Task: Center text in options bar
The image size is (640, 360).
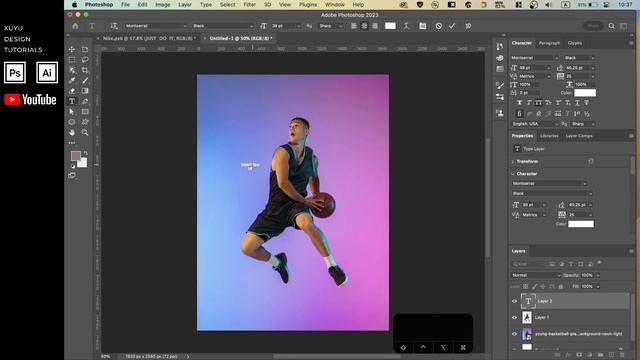Action: pos(364,26)
